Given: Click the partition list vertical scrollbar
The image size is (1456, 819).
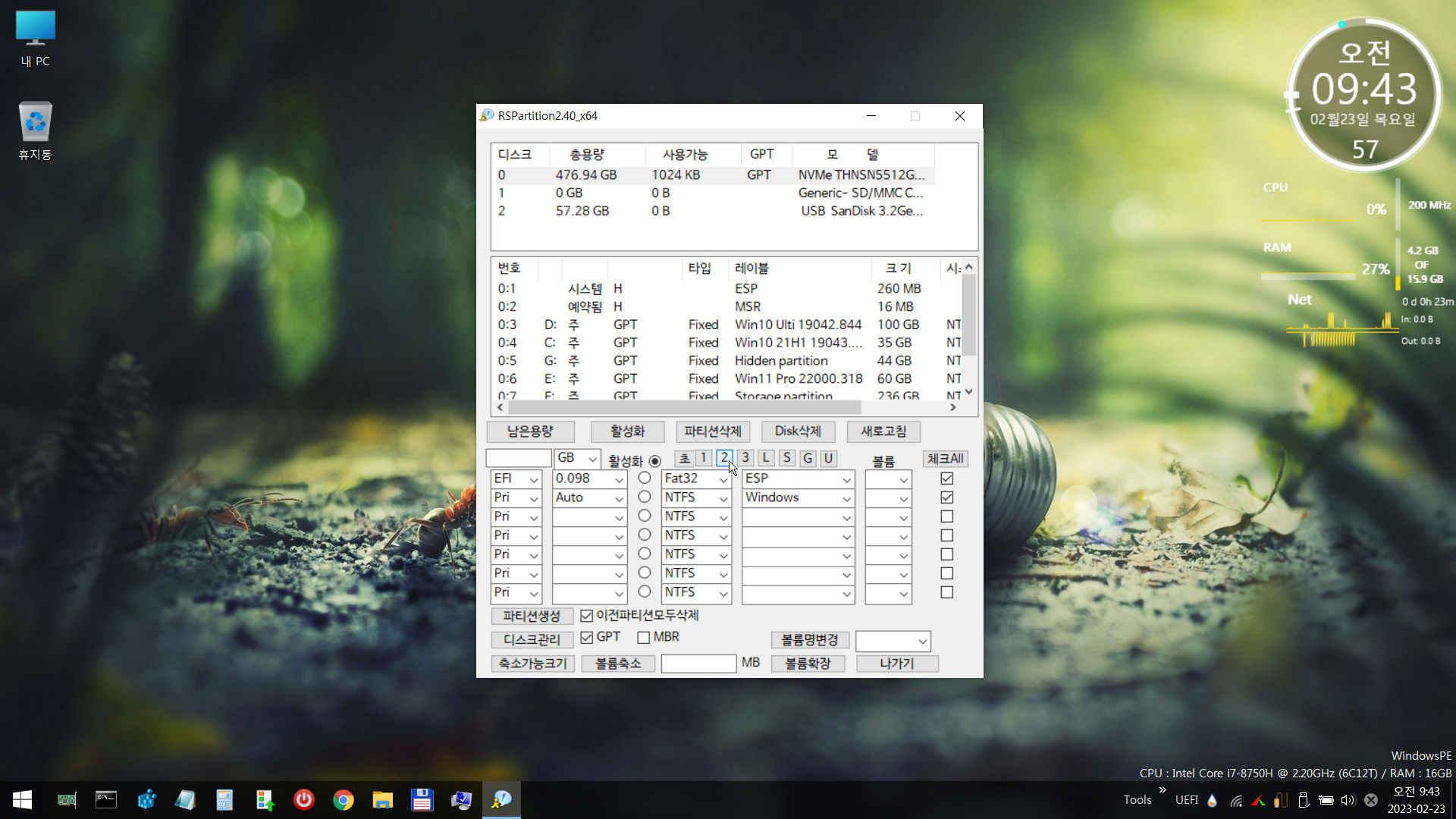Looking at the screenshot, I should coord(968,315).
